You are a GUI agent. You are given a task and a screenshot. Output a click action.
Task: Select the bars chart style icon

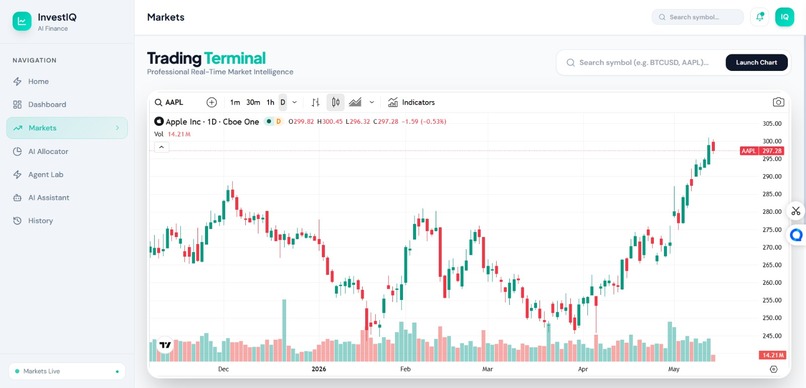316,102
